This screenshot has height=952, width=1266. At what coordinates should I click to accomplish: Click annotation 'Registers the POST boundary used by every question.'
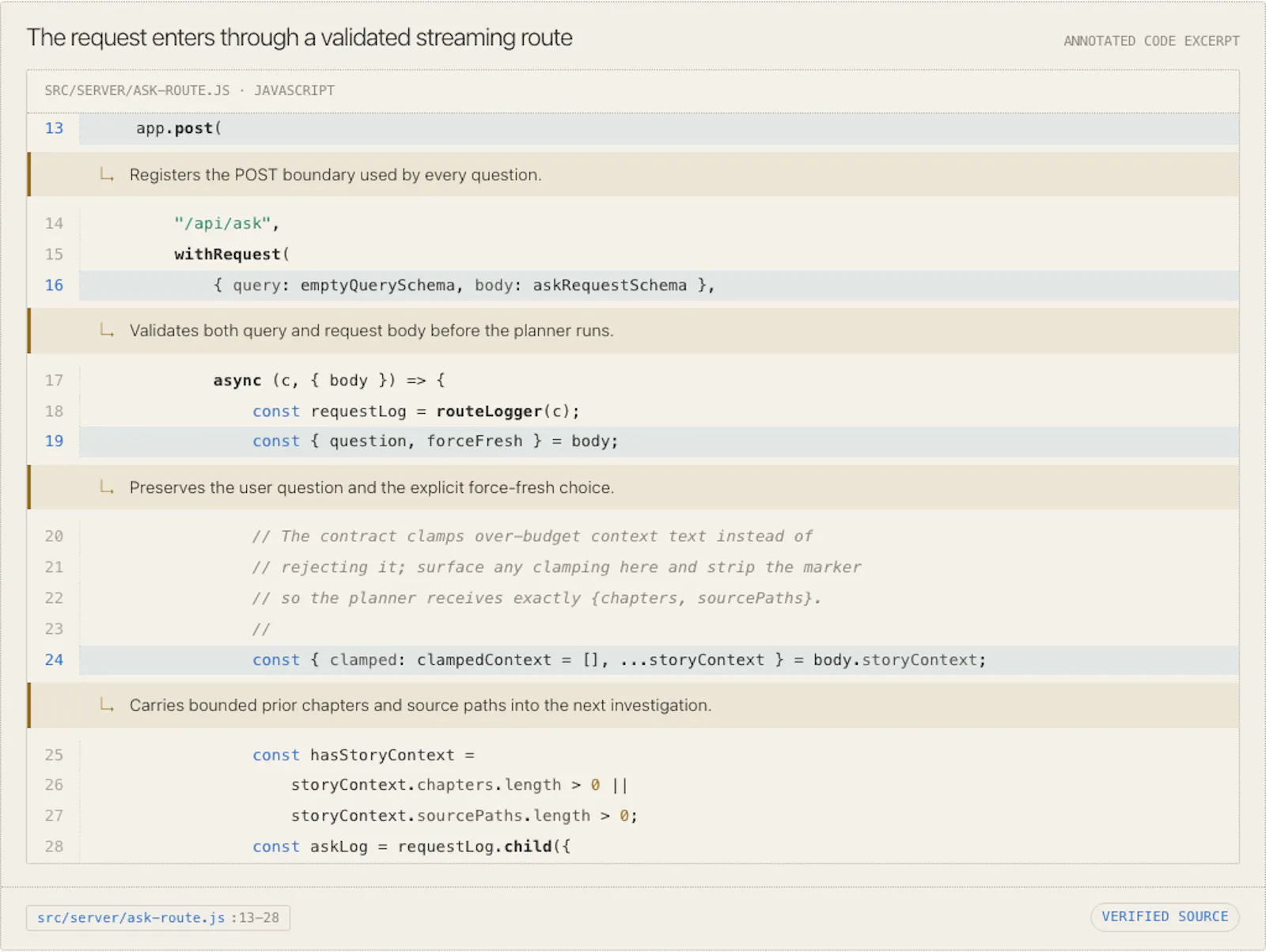click(x=335, y=175)
